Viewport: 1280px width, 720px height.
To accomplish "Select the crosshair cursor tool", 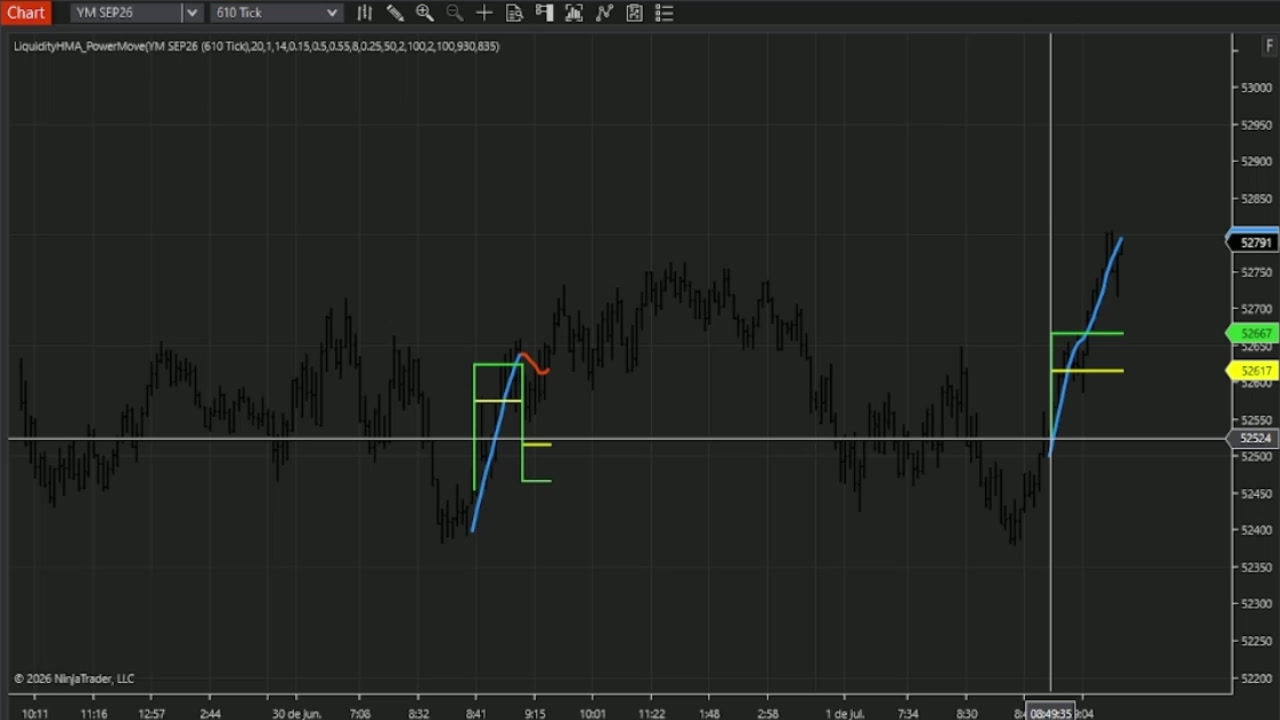I will click(x=484, y=13).
